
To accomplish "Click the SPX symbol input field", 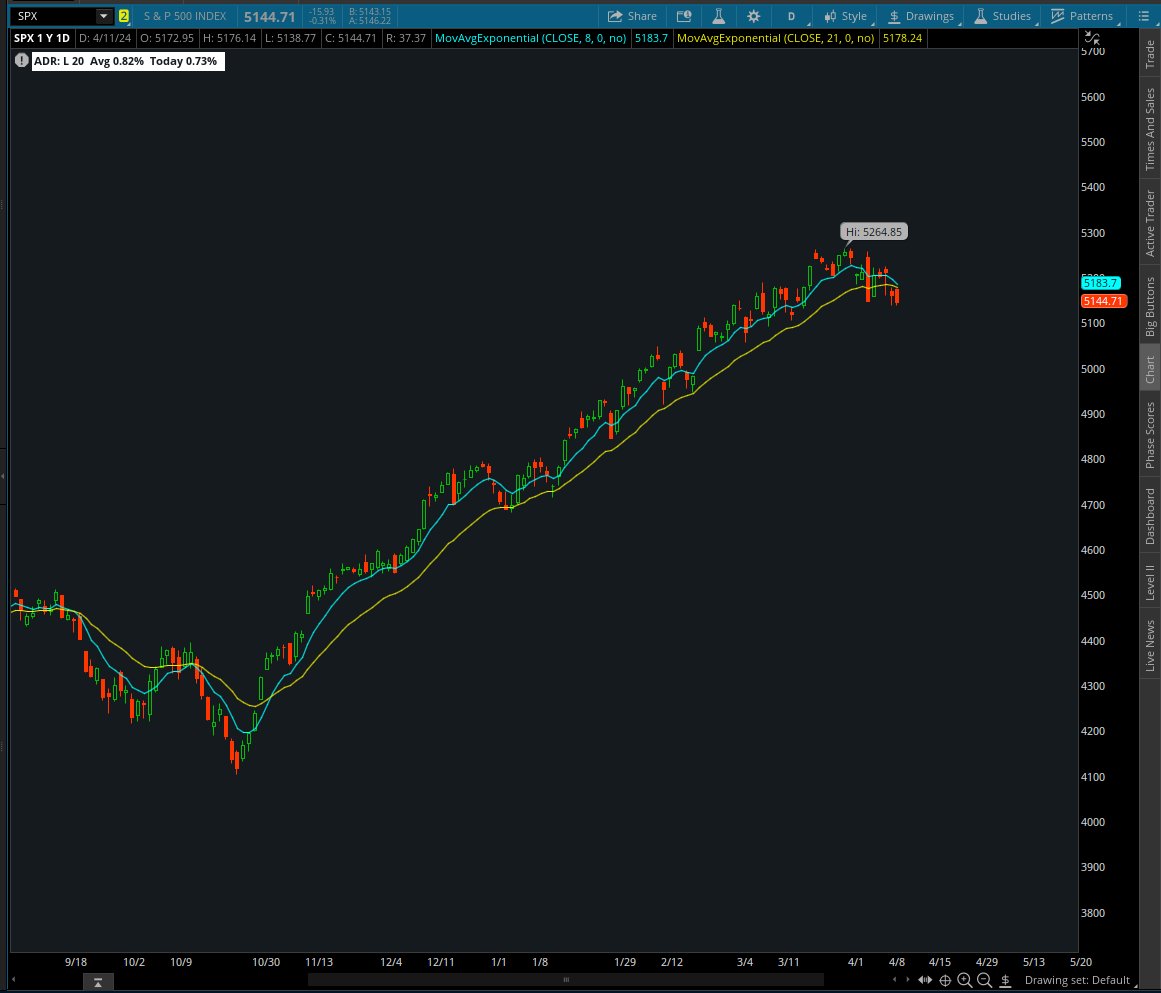I will (x=54, y=16).
